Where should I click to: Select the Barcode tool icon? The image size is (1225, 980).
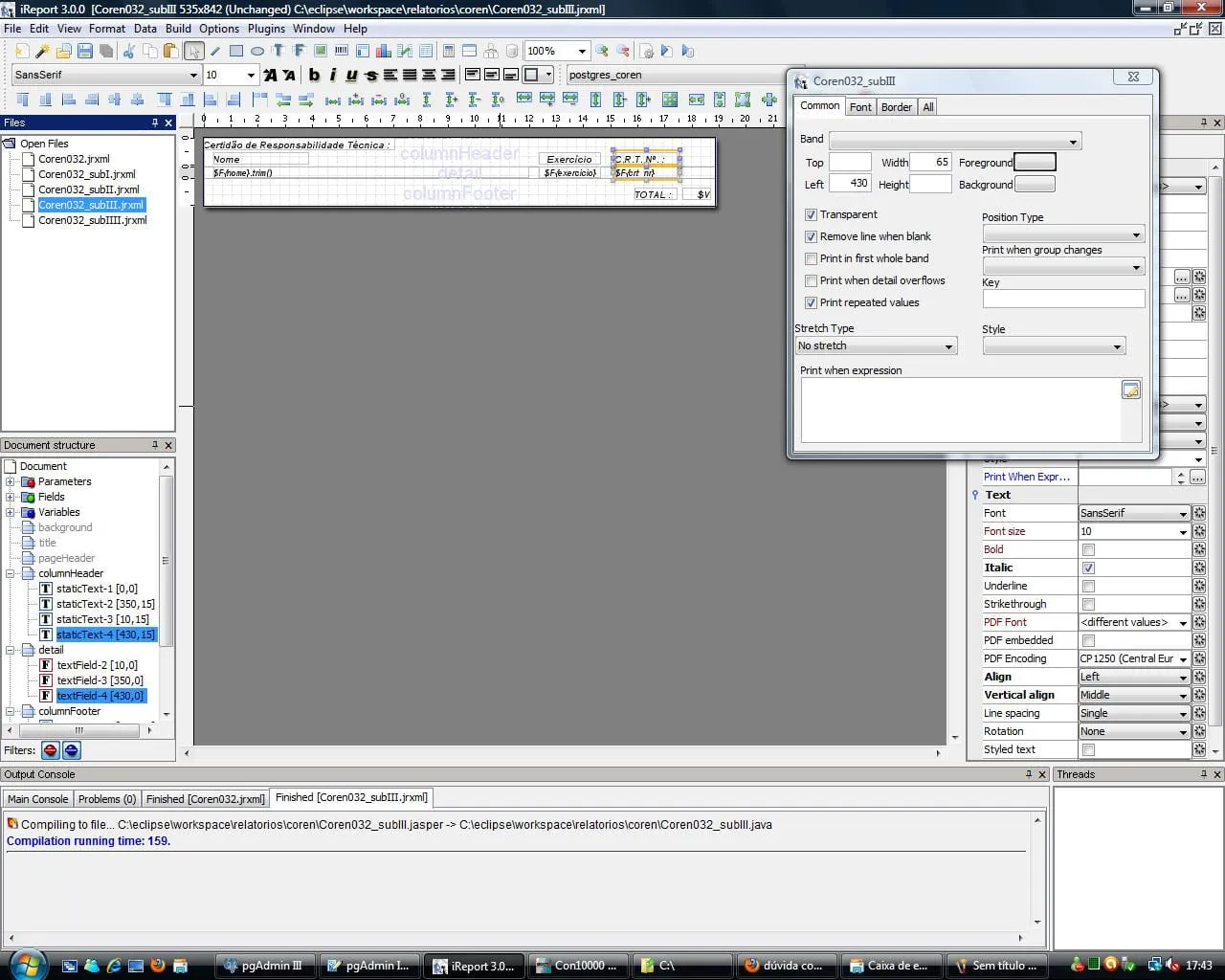[342, 51]
